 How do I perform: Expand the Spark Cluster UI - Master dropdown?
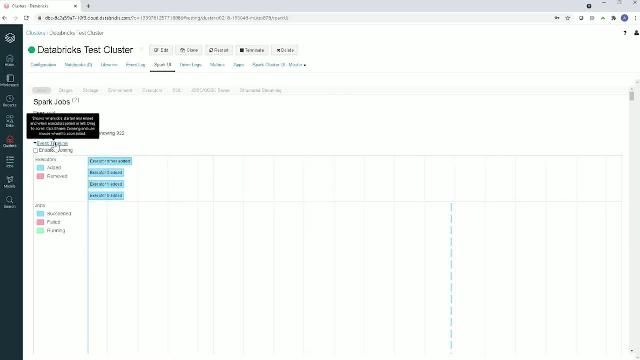279,65
